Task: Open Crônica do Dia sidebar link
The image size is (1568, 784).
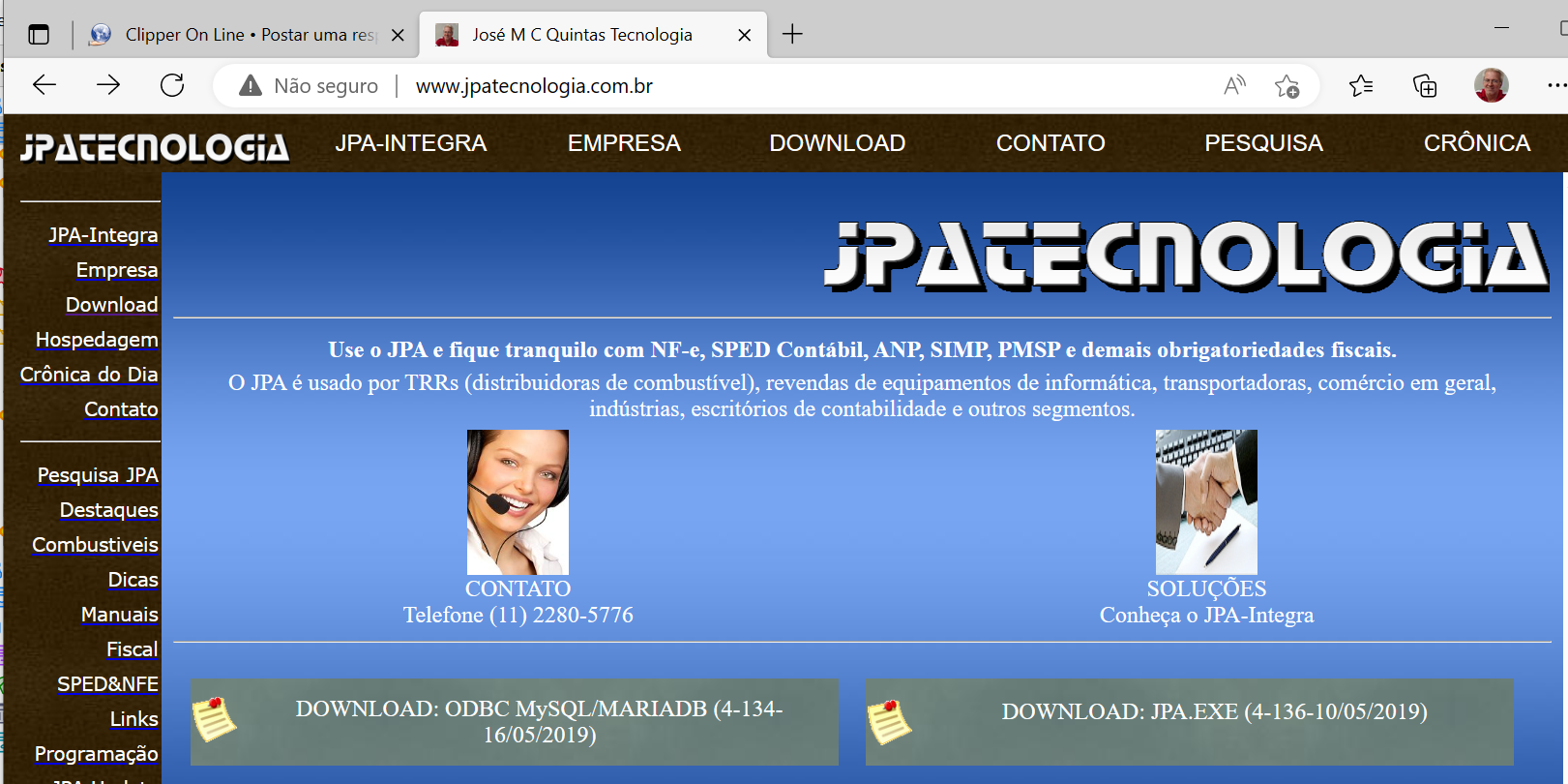Action: tap(89, 375)
